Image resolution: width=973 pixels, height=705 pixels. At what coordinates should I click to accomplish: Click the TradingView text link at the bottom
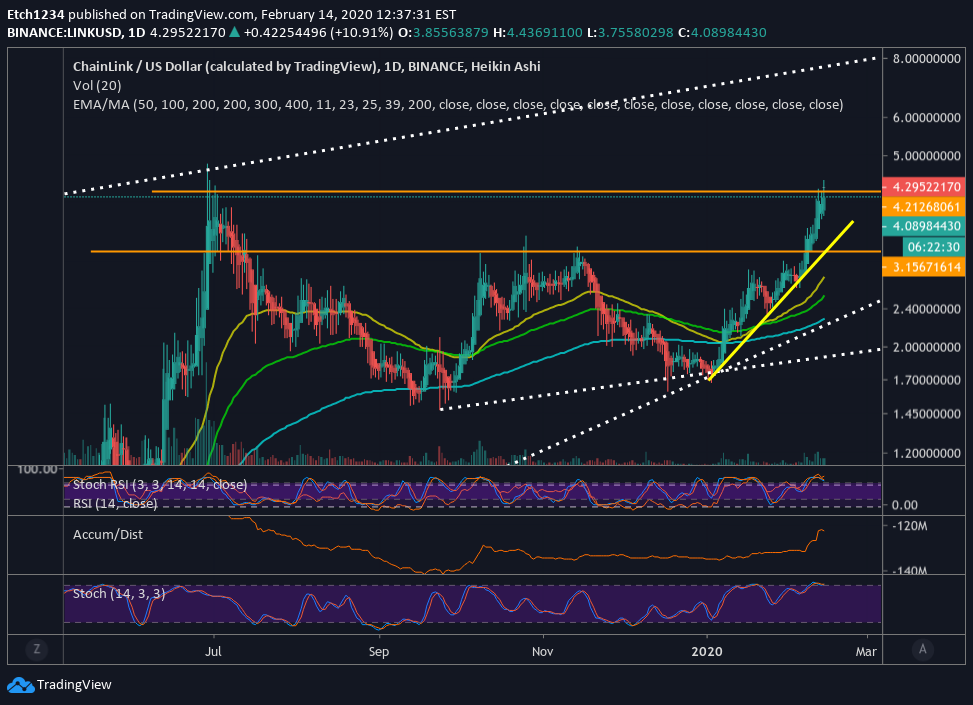74,685
